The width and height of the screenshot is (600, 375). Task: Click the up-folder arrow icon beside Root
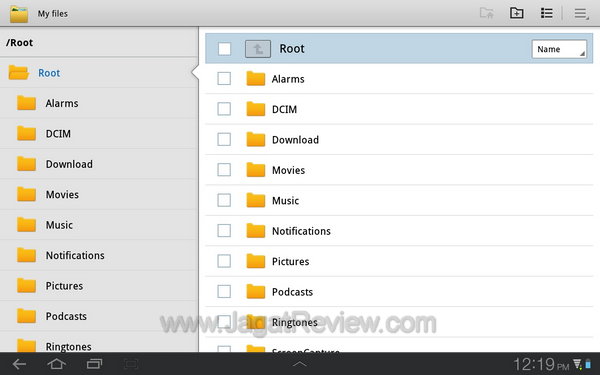click(258, 49)
